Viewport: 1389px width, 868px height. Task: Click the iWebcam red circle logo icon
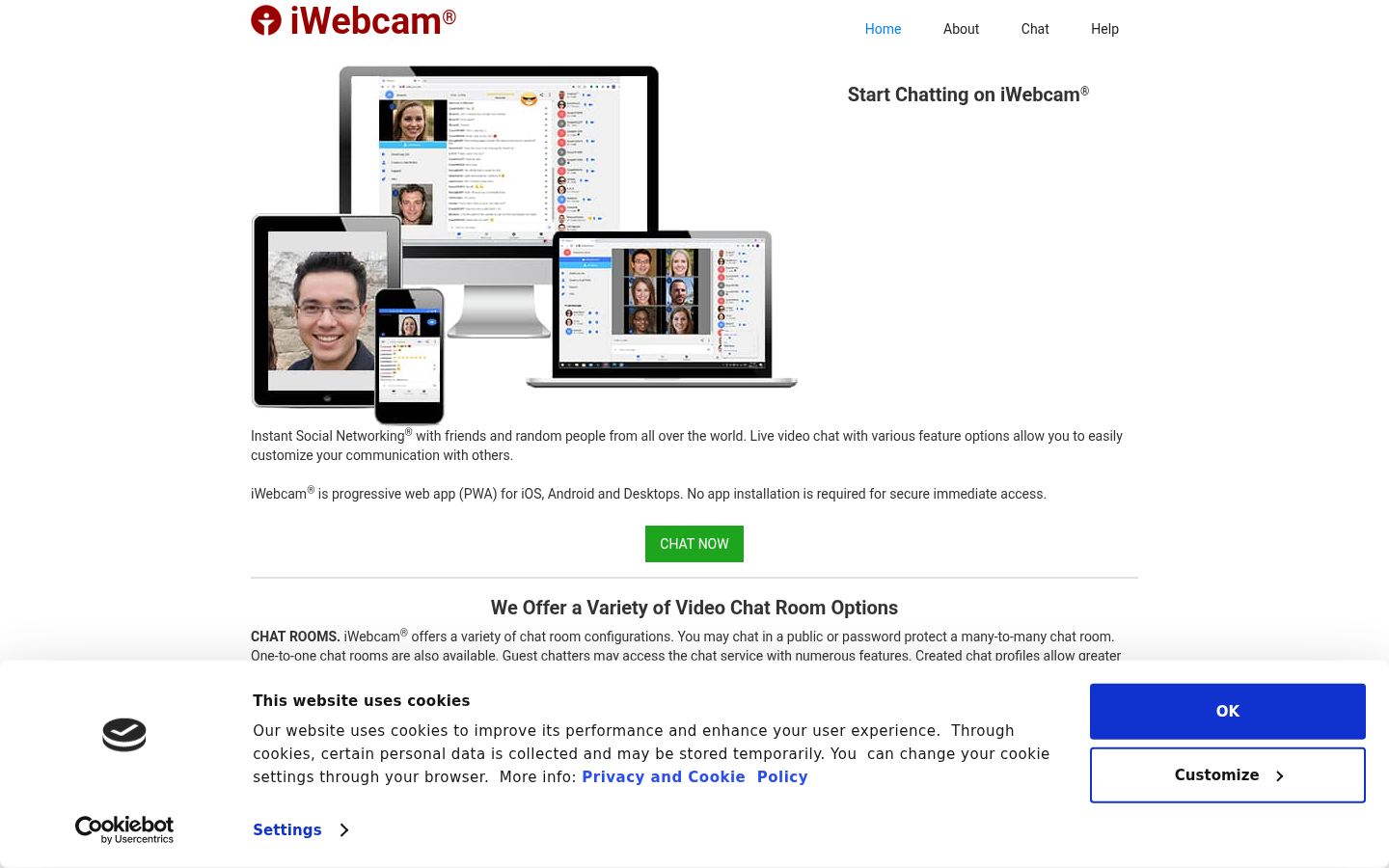coord(266,20)
